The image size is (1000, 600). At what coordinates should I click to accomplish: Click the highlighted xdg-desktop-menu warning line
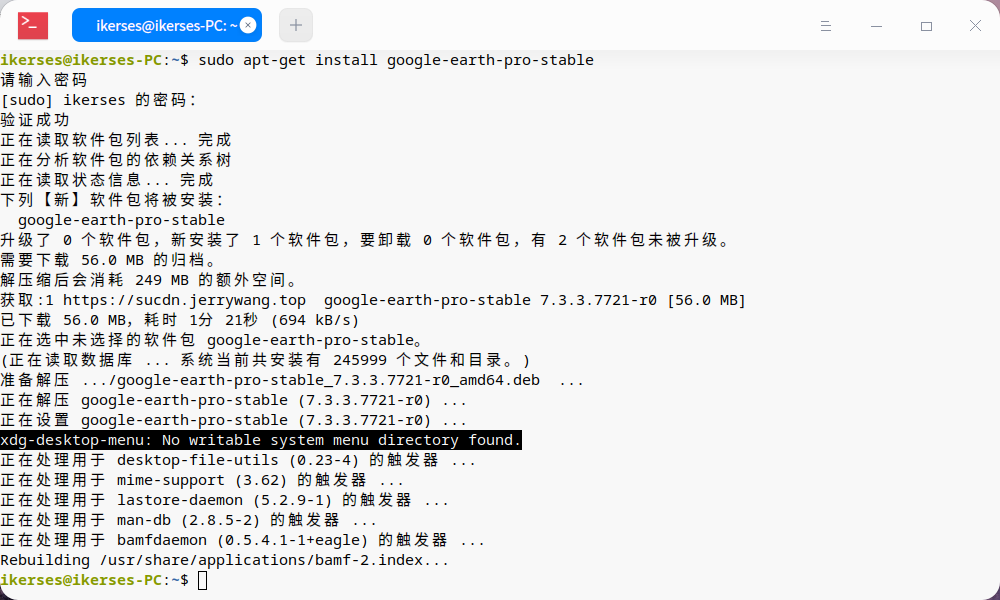260,440
